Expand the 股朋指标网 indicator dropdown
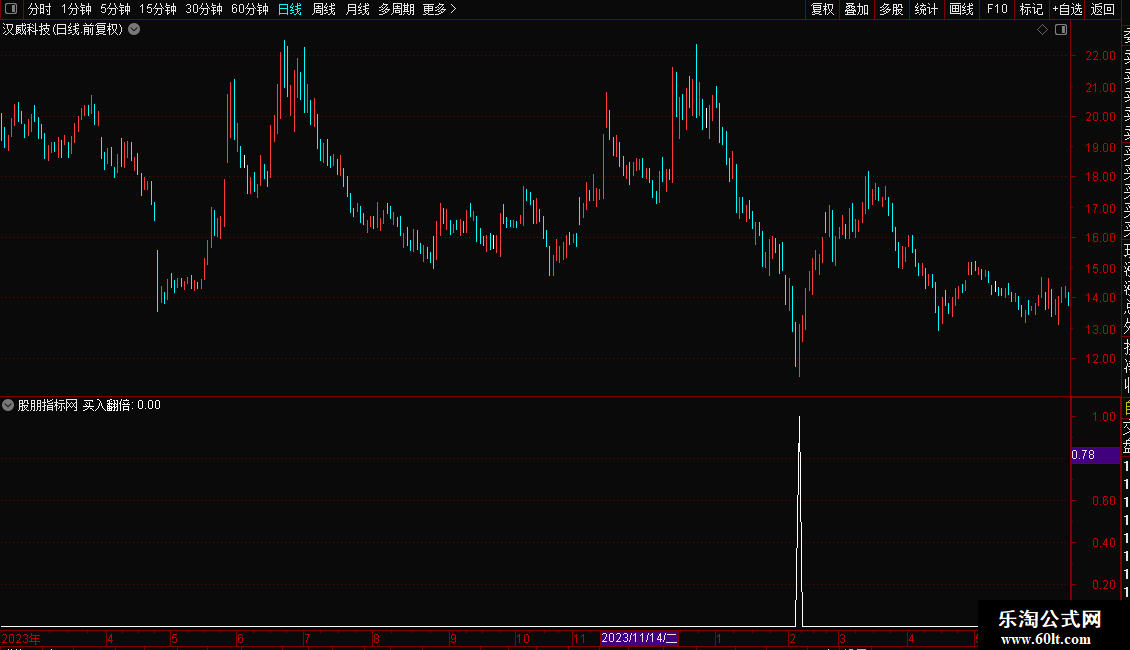Screen dimensions: 1130x650 click(x=8, y=405)
